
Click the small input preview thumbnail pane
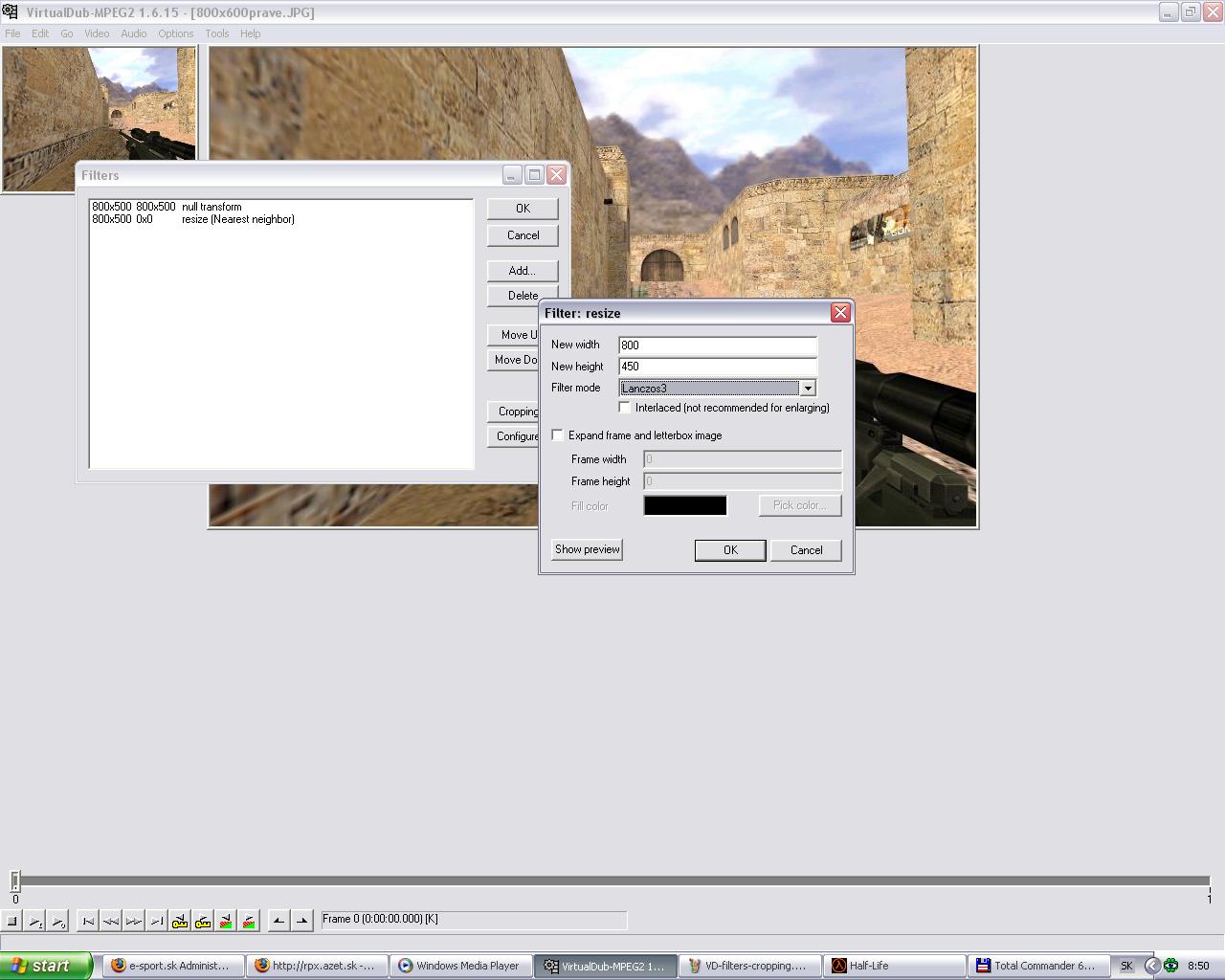100,119
